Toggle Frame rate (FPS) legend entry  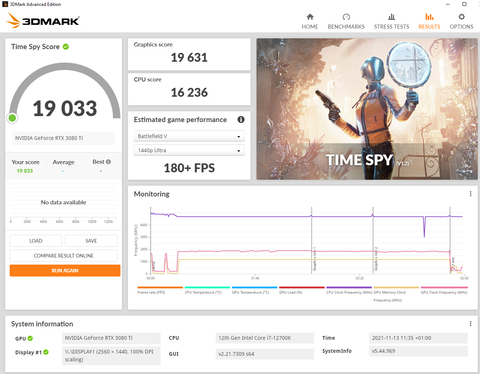(x=160, y=290)
